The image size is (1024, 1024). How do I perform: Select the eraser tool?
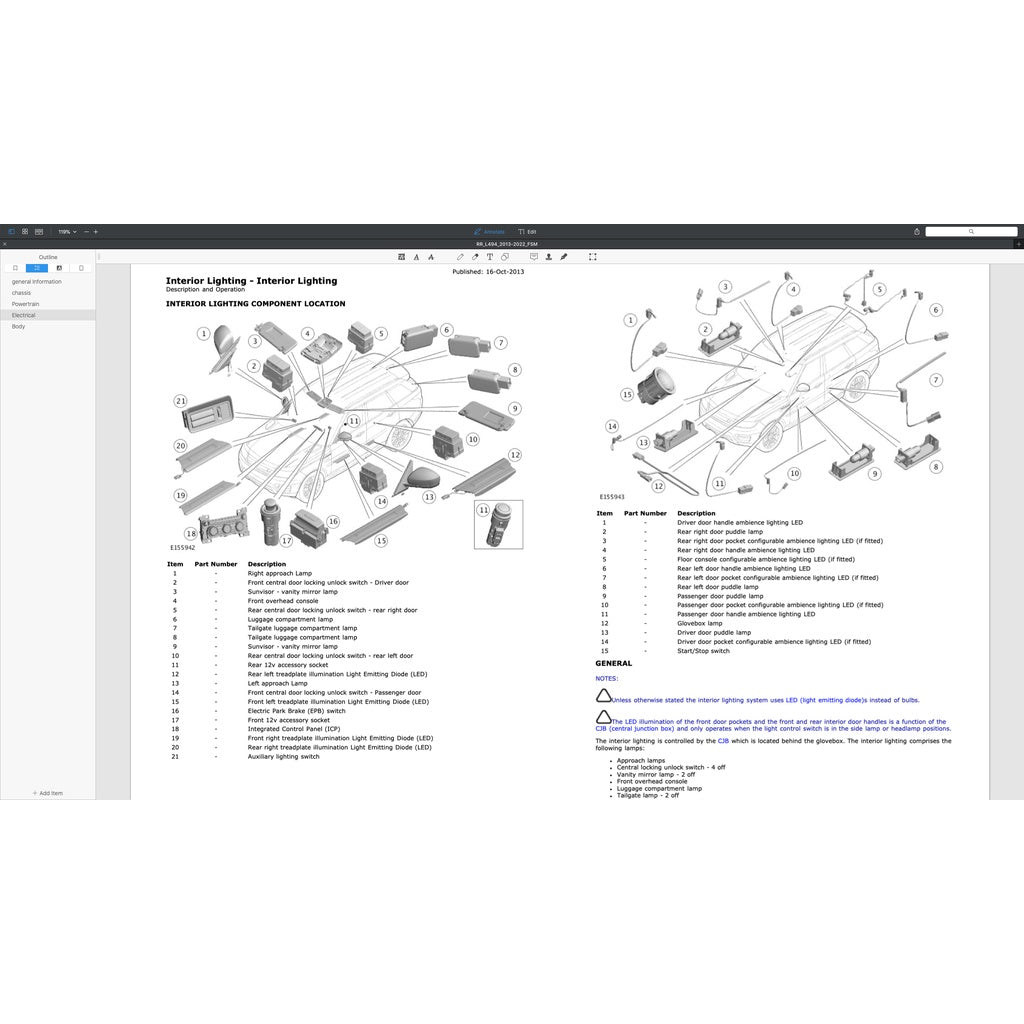tap(475, 257)
